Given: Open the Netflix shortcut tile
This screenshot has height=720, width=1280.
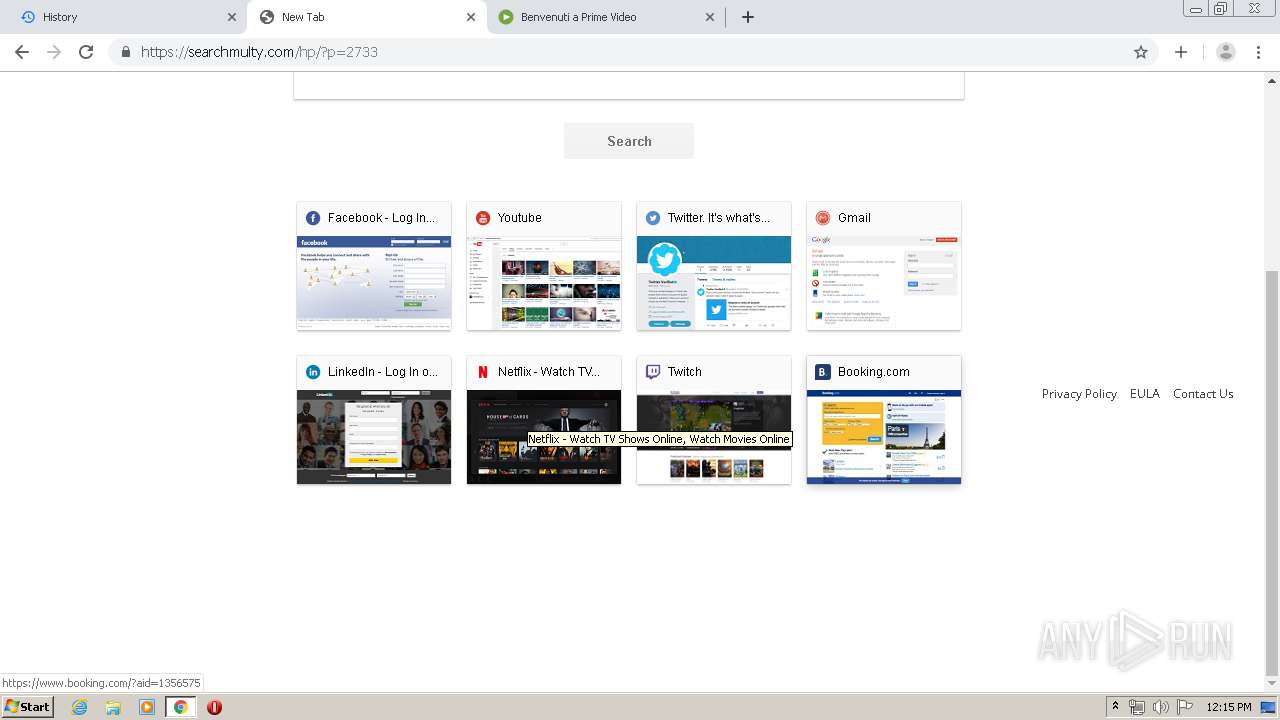Looking at the screenshot, I should pyautogui.click(x=544, y=420).
